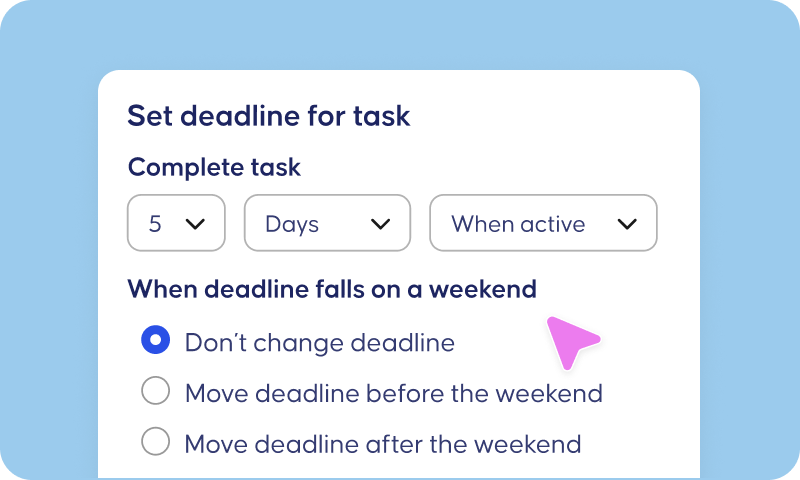Click the pink arrow cursor graphic
The image size is (800, 480).
coord(572,342)
